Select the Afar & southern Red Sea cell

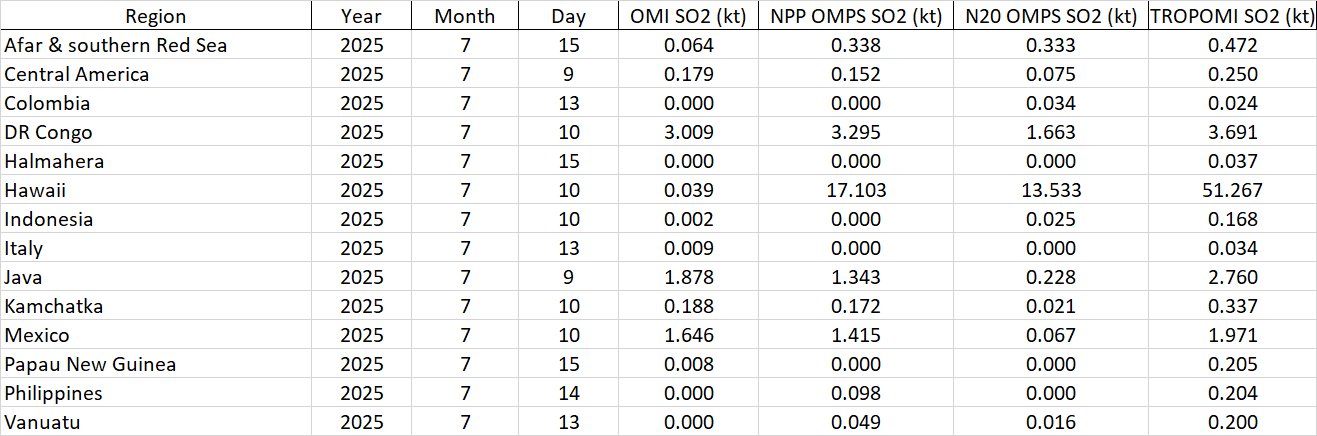coord(116,45)
